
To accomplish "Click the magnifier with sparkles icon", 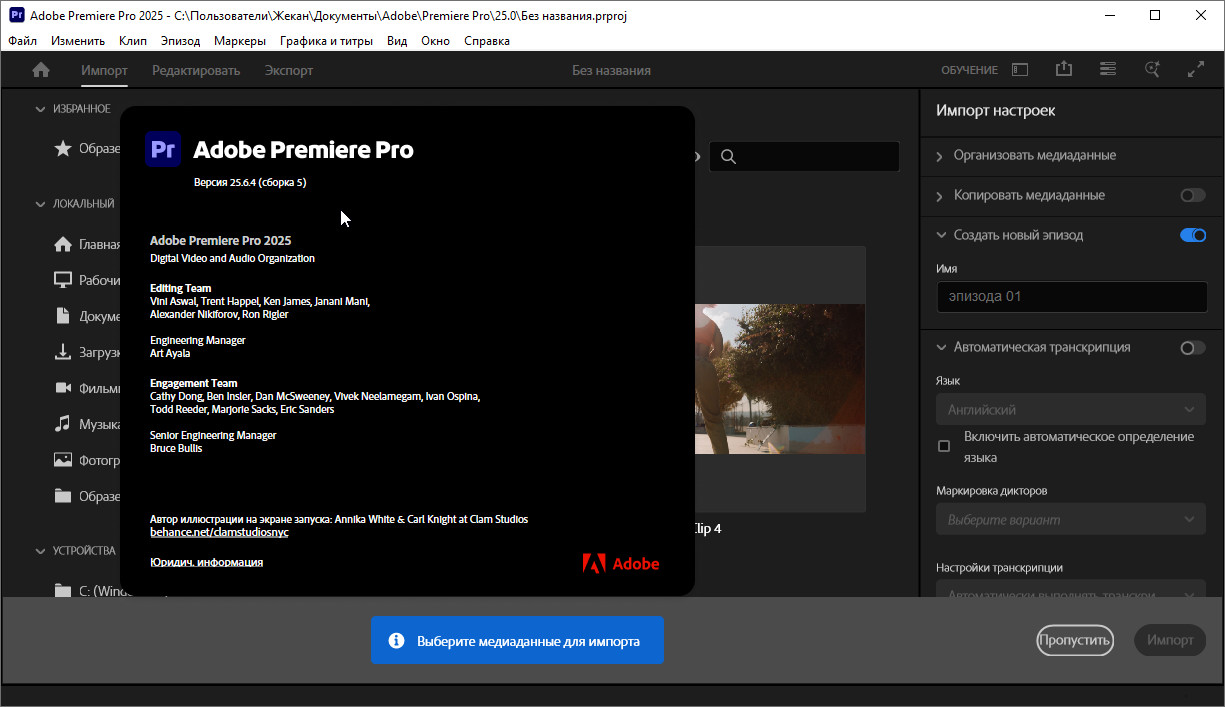I will (1152, 70).
